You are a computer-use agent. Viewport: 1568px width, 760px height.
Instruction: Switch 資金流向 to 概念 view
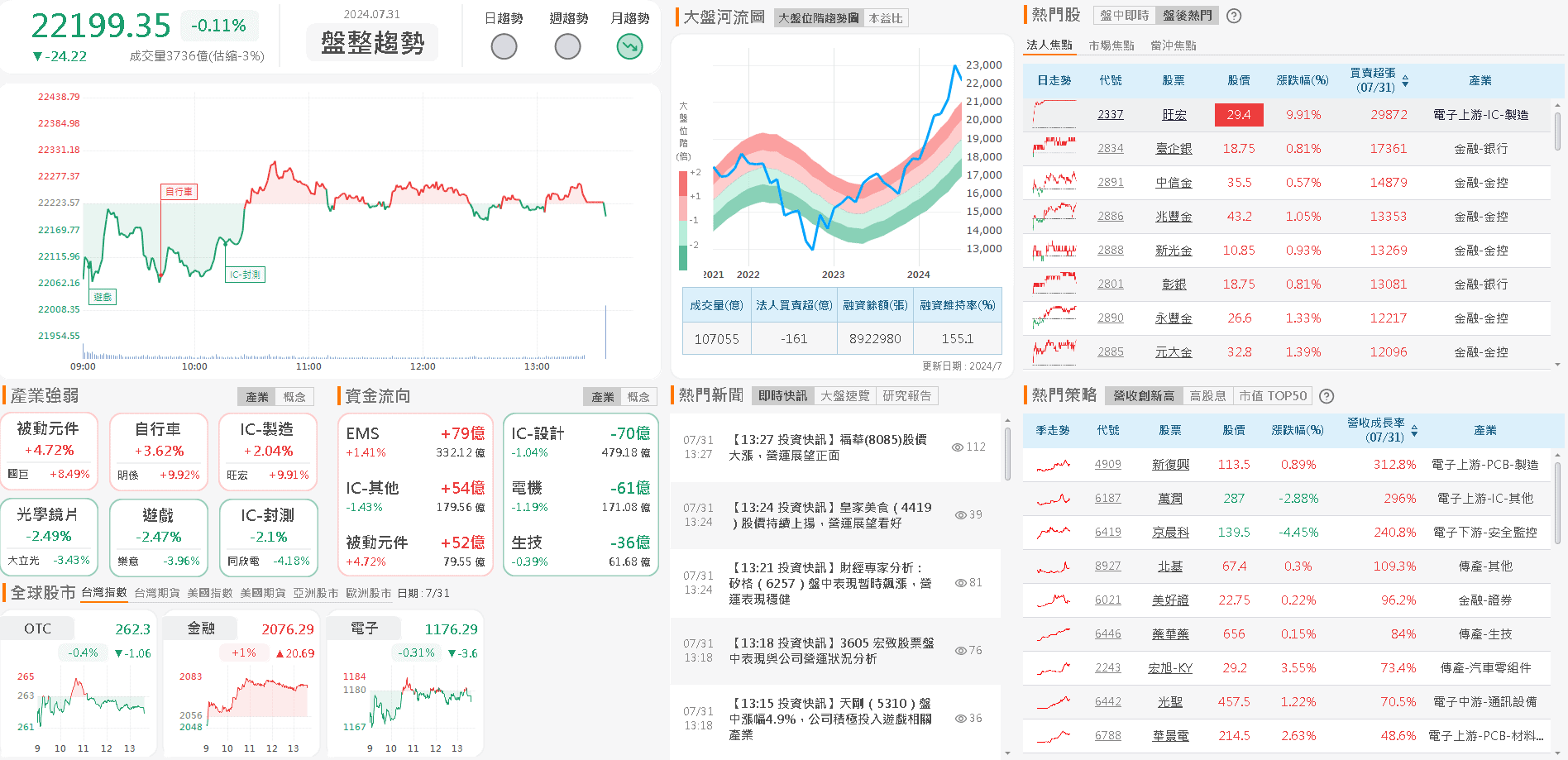(x=638, y=397)
